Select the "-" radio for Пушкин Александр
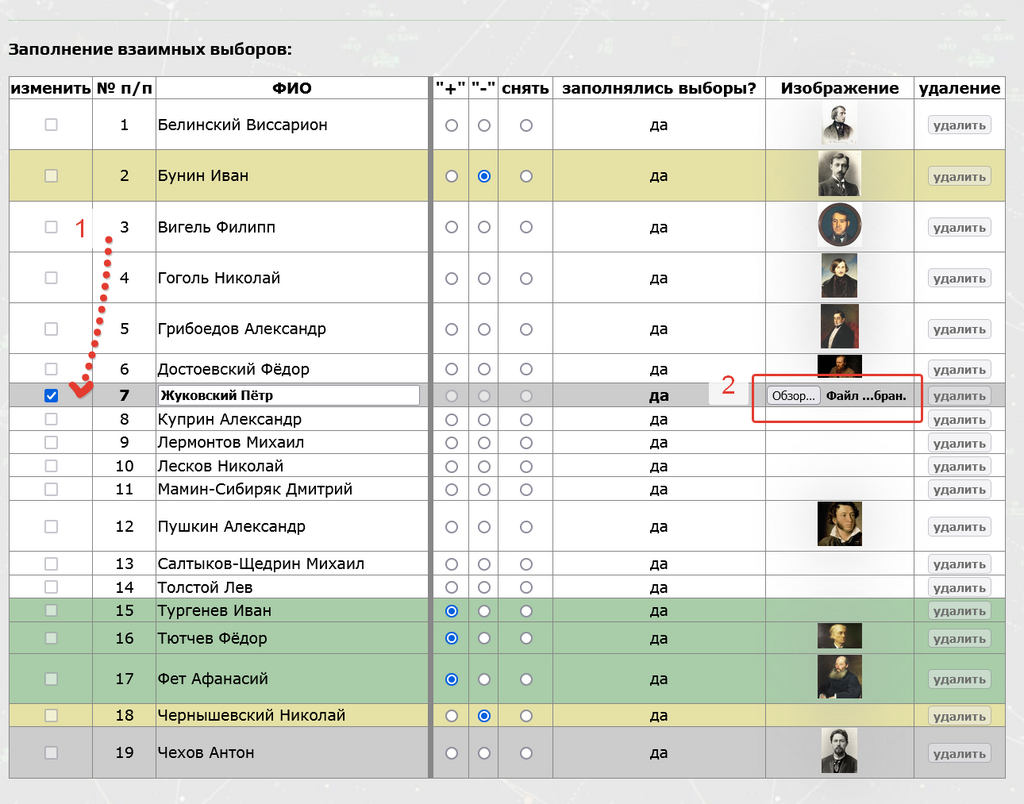1024x804 pixels. 484,524
